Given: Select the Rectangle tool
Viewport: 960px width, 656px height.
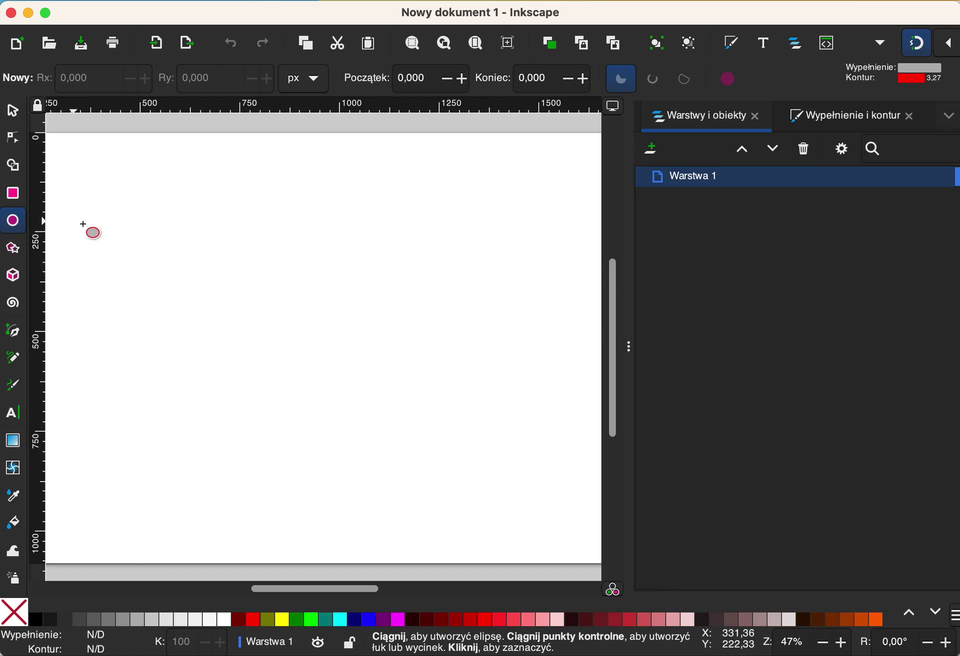Looking at the screenshot, I should (x=13, y=193).
